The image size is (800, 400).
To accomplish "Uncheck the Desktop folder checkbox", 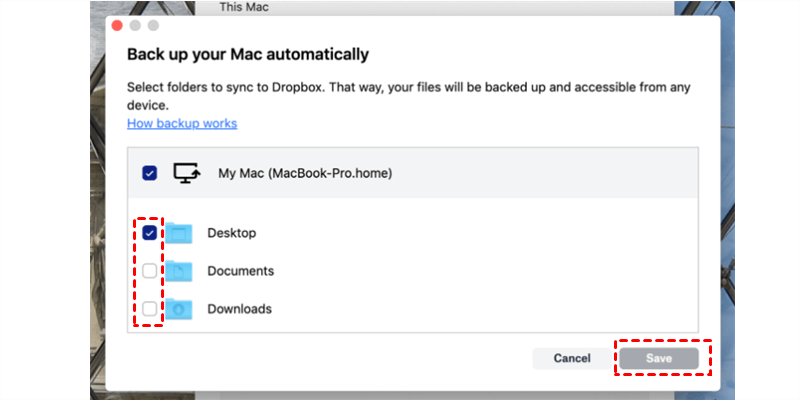I will click(150, 233).
